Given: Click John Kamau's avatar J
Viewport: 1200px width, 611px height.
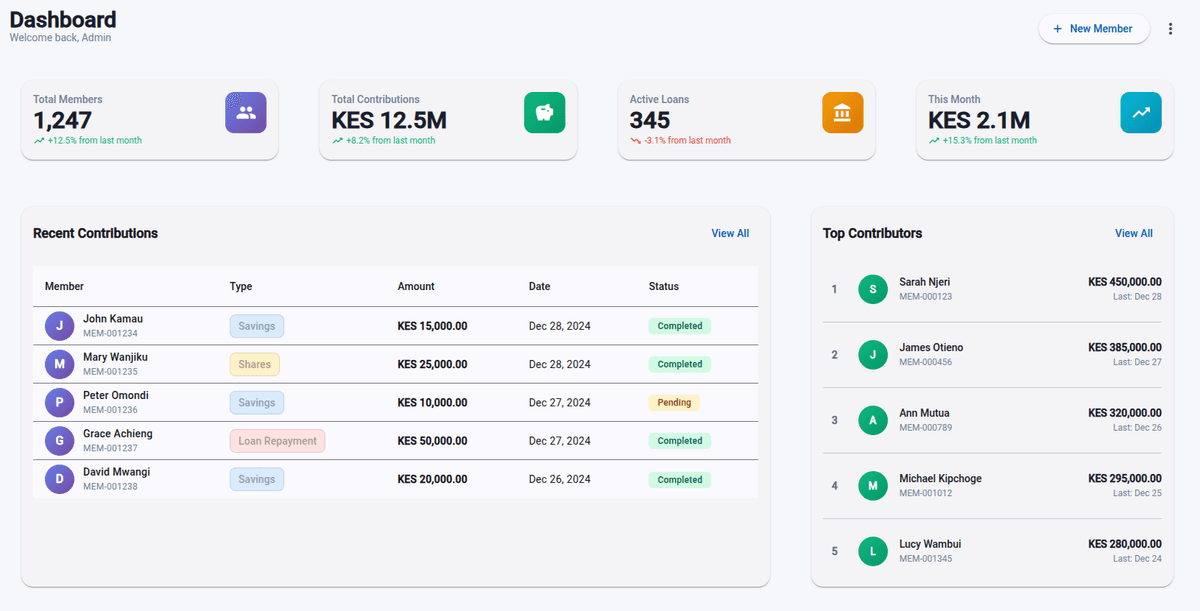Looking at the screenshot, I should point(60,326).
